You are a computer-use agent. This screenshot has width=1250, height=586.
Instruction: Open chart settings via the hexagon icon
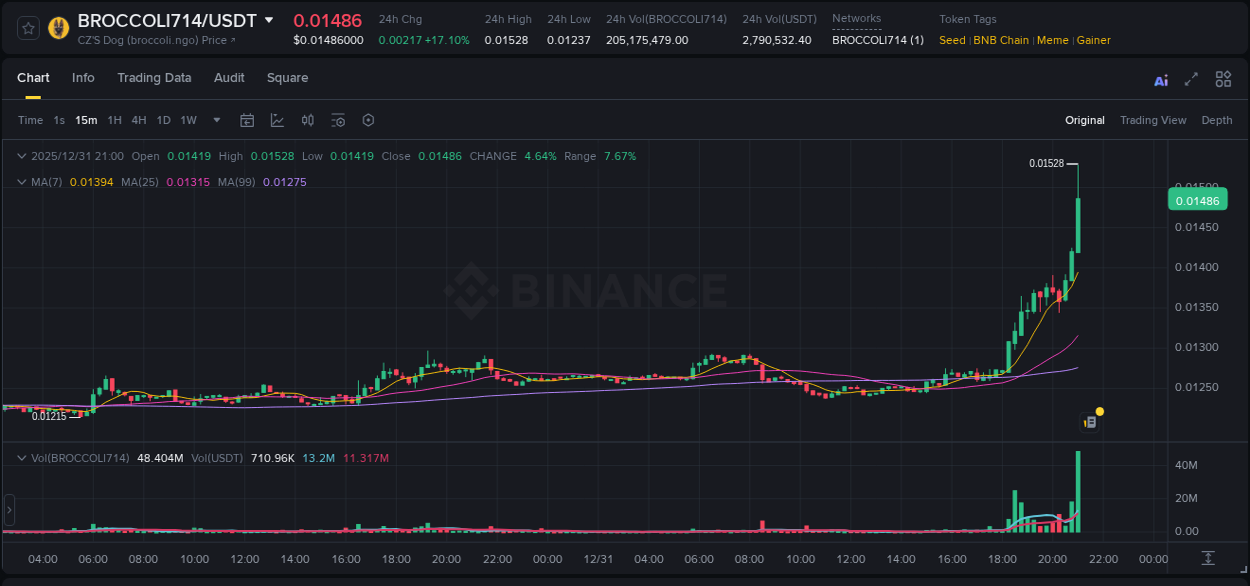point(368,119)
